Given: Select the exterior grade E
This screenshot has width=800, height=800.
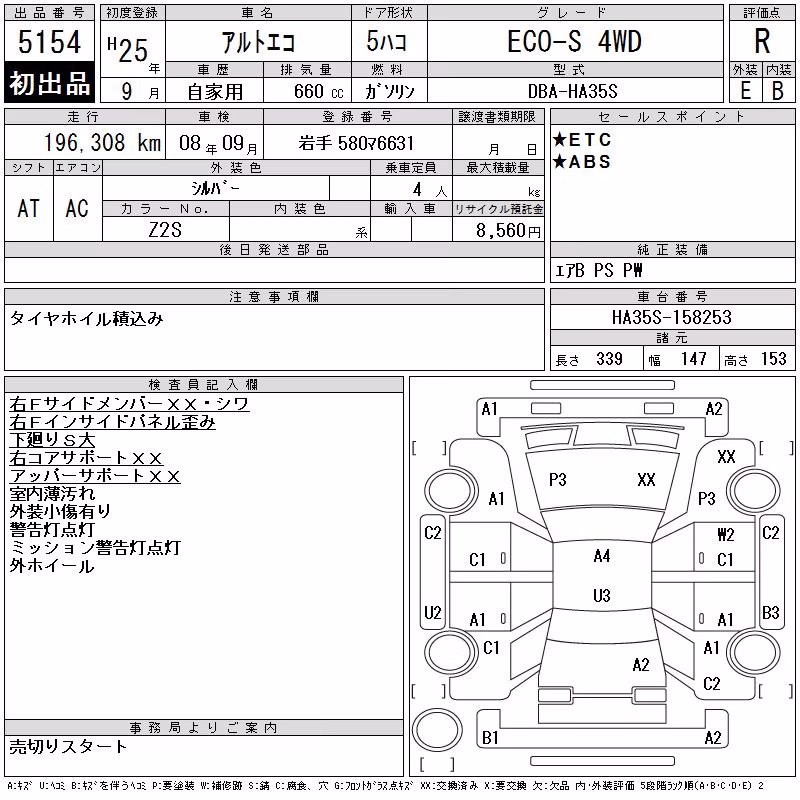Looking at the screenshot, I should pos(745,91).
